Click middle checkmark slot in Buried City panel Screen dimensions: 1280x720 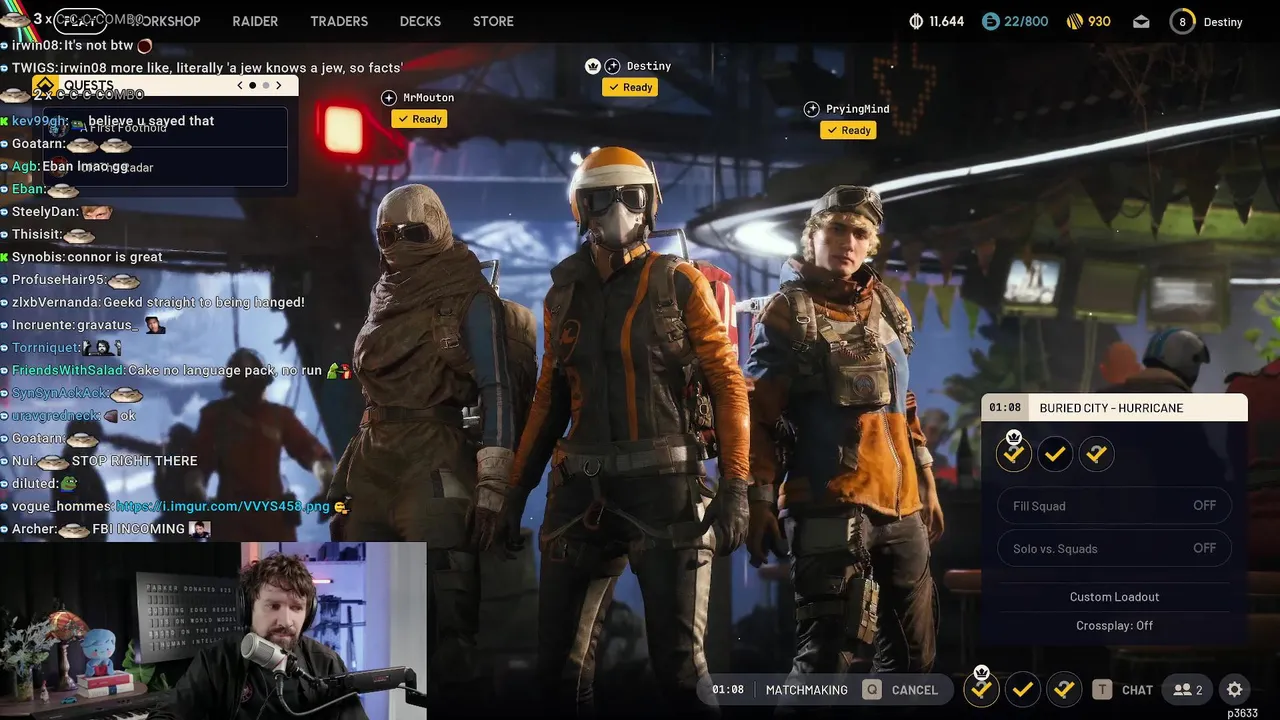(x=1055, y=454)
